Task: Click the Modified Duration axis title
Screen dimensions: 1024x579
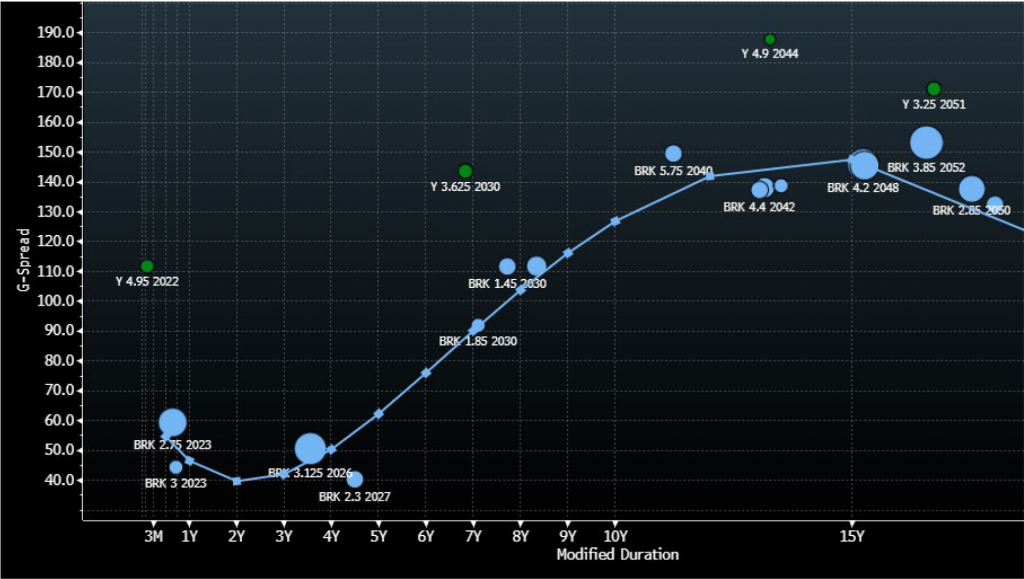Action: pyautogui.click(x=617, y=554)
